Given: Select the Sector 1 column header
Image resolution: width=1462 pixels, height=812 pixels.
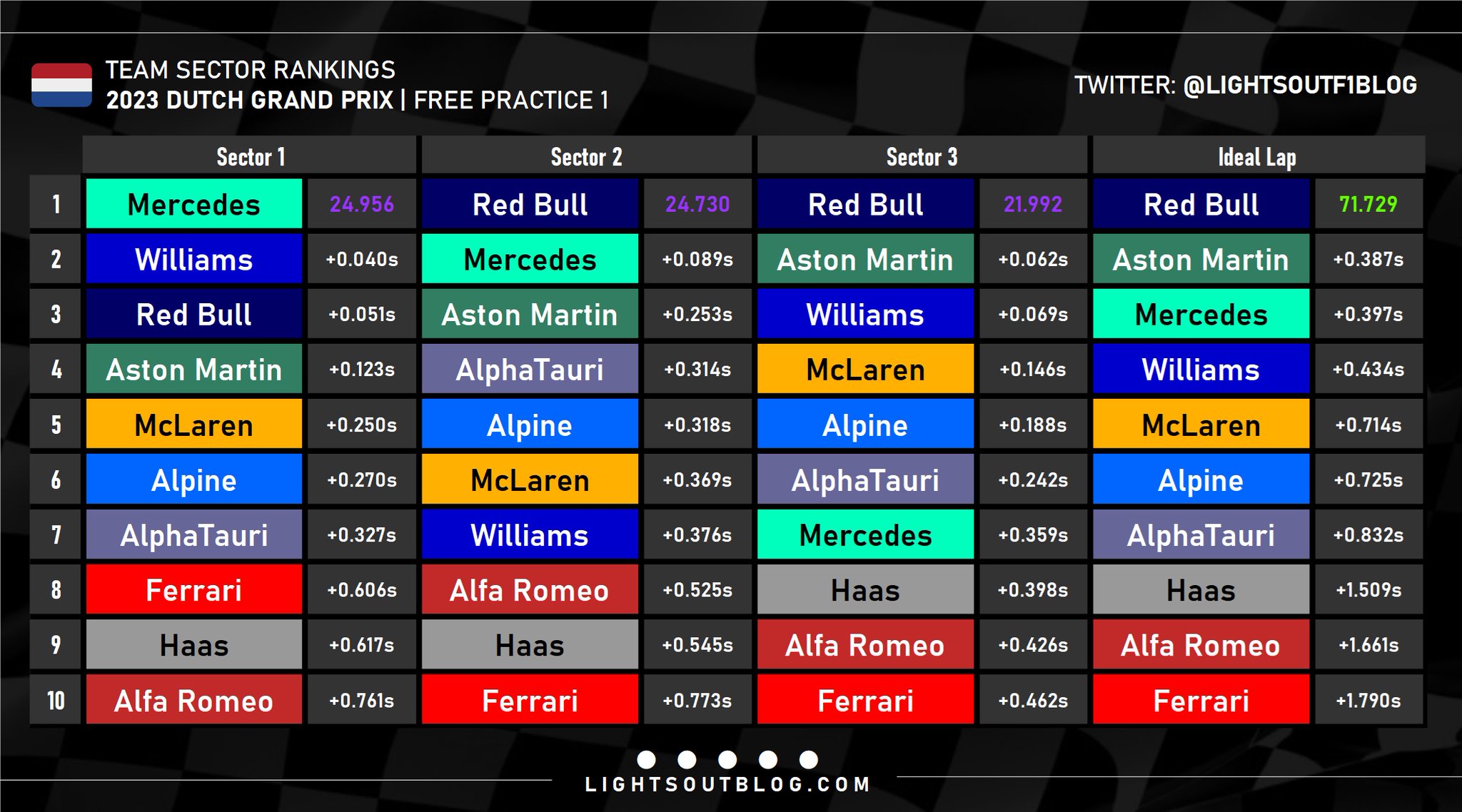Looking at the screenshot, I should click(x=250, y=156).
